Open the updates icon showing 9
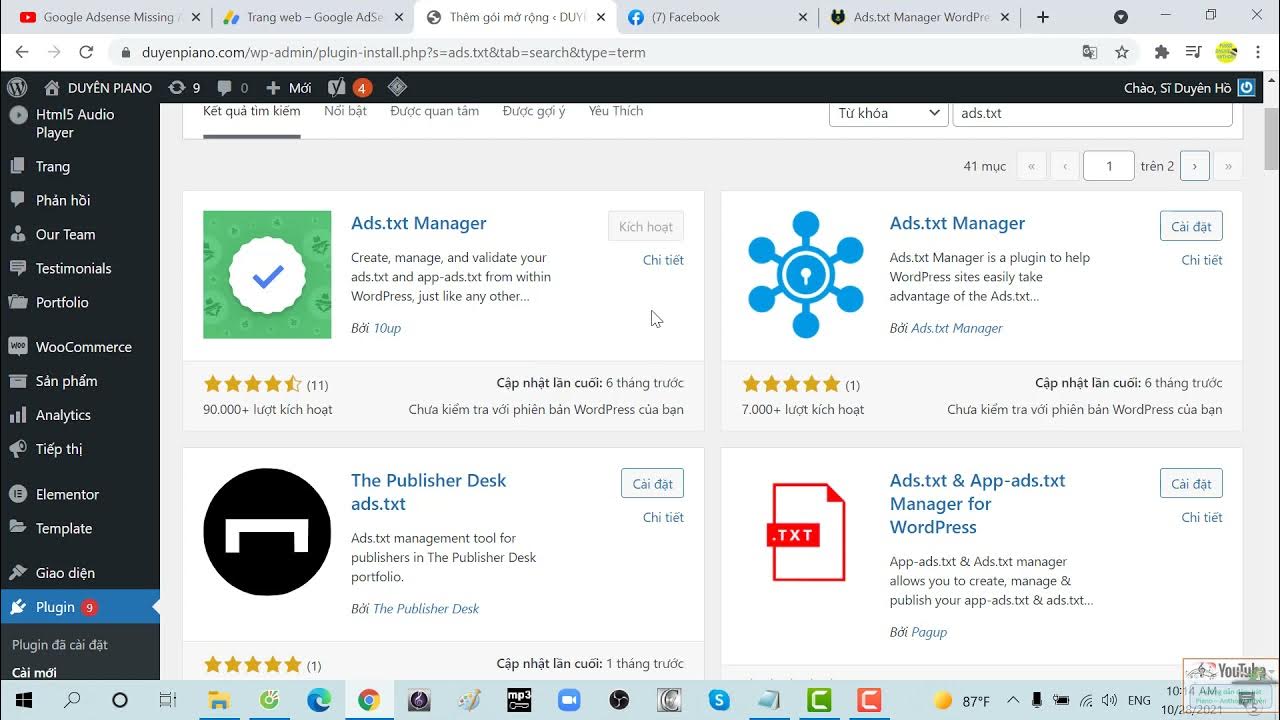 pyautogui.click(x=184, y=88)
